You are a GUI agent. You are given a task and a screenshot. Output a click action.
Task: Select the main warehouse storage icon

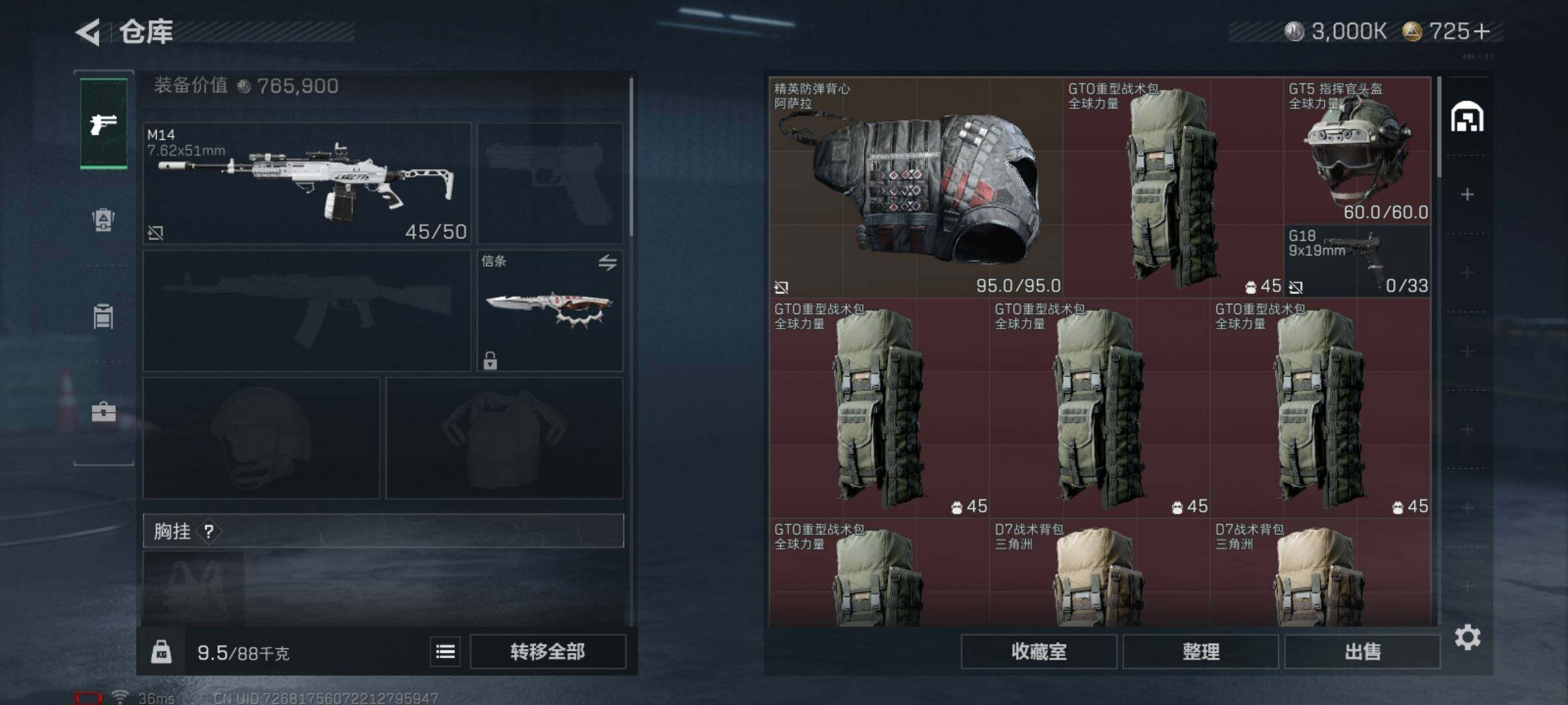(x=1467, y=117)
